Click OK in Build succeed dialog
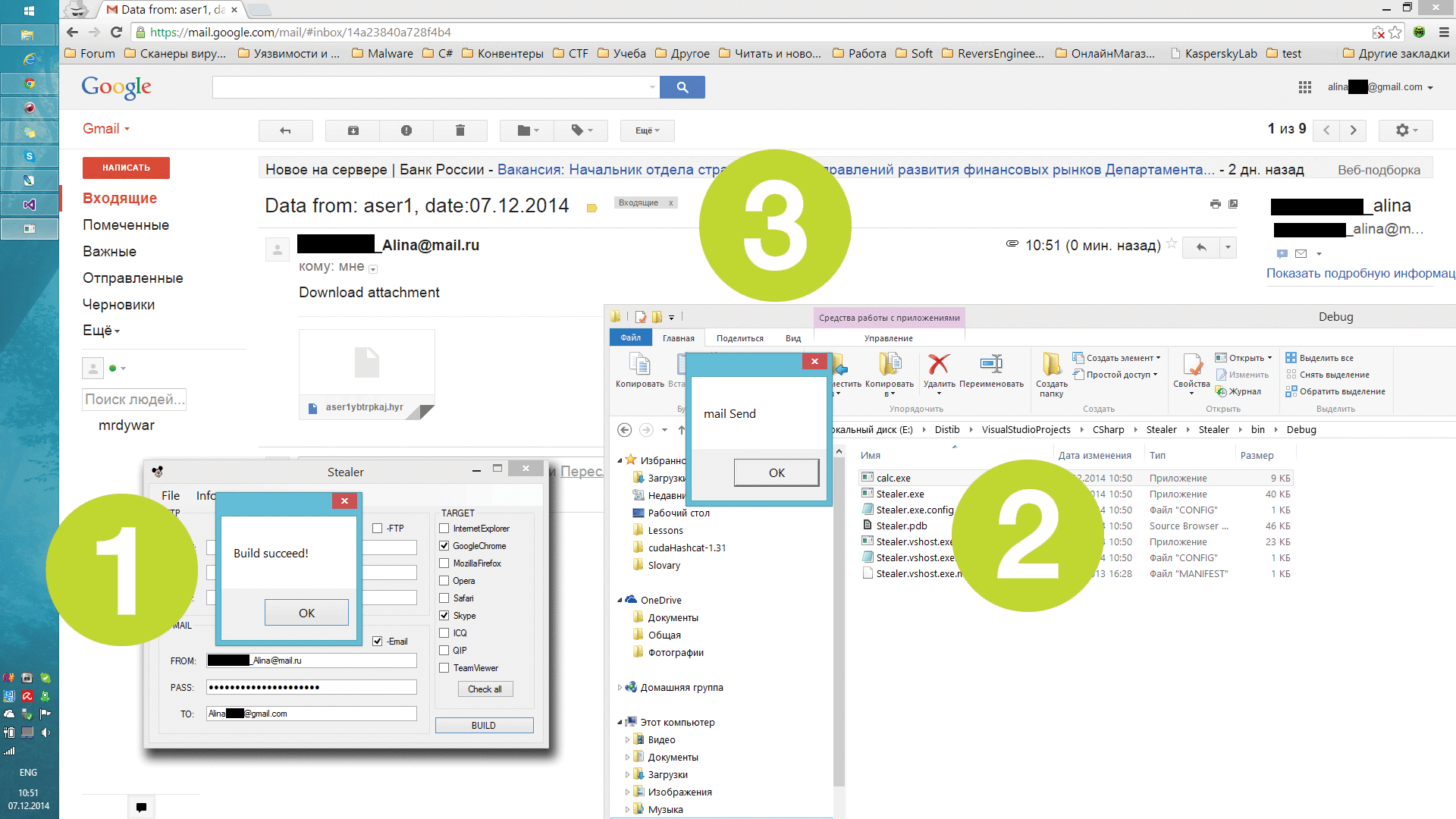Image resolution: width=1456 pixels, height=819 pixels. 306,613
